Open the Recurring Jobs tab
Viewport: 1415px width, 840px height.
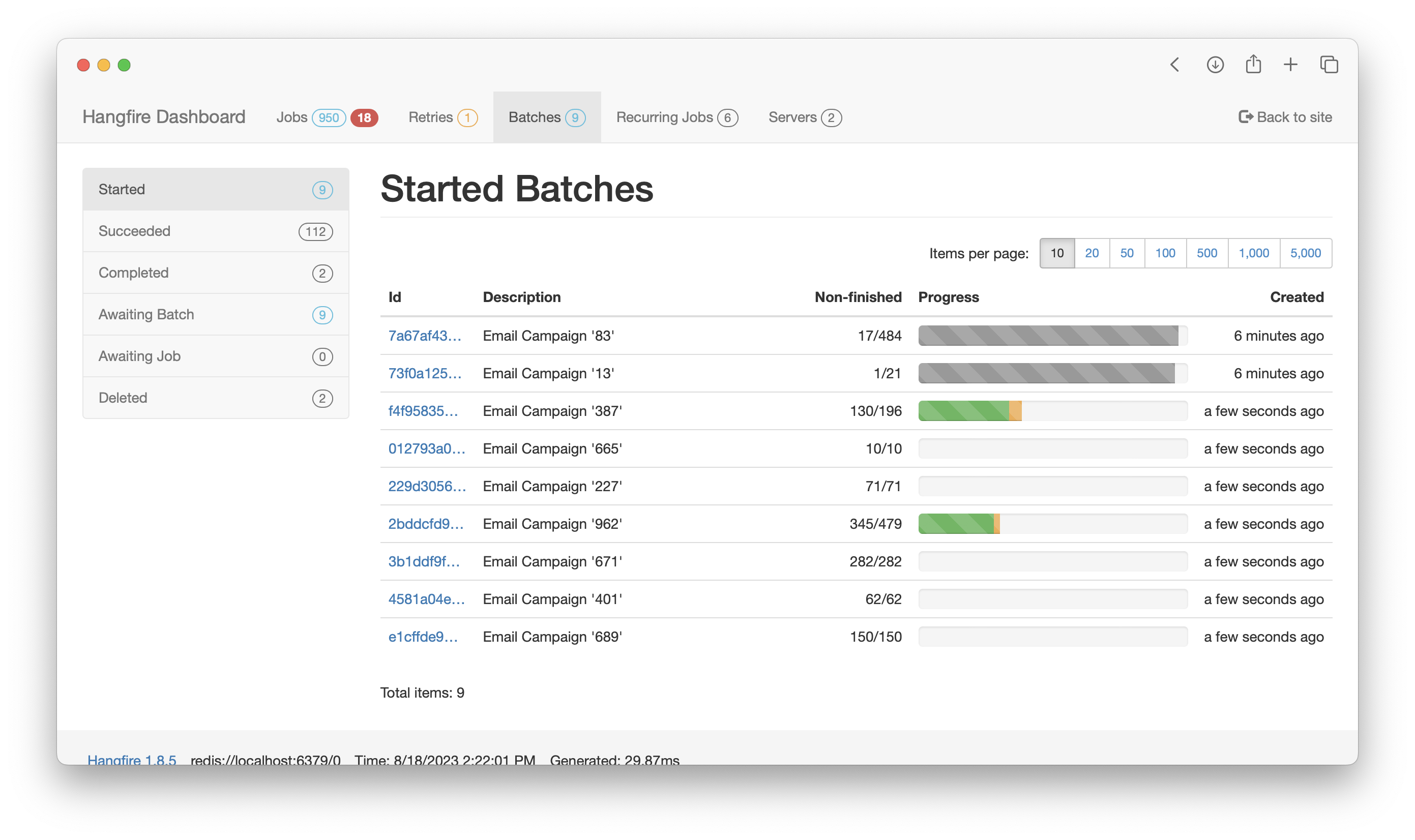[x=676, y=117]
